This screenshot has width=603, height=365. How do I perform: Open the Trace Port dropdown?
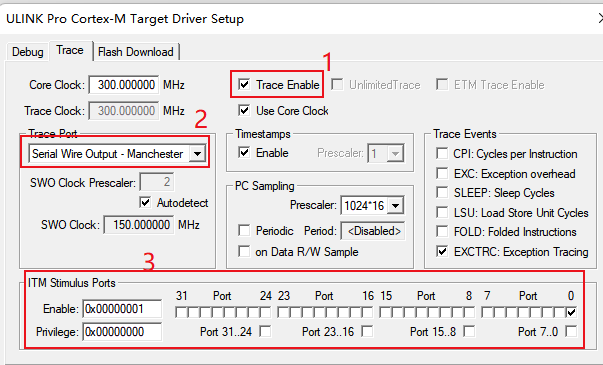tap(197, 153)
